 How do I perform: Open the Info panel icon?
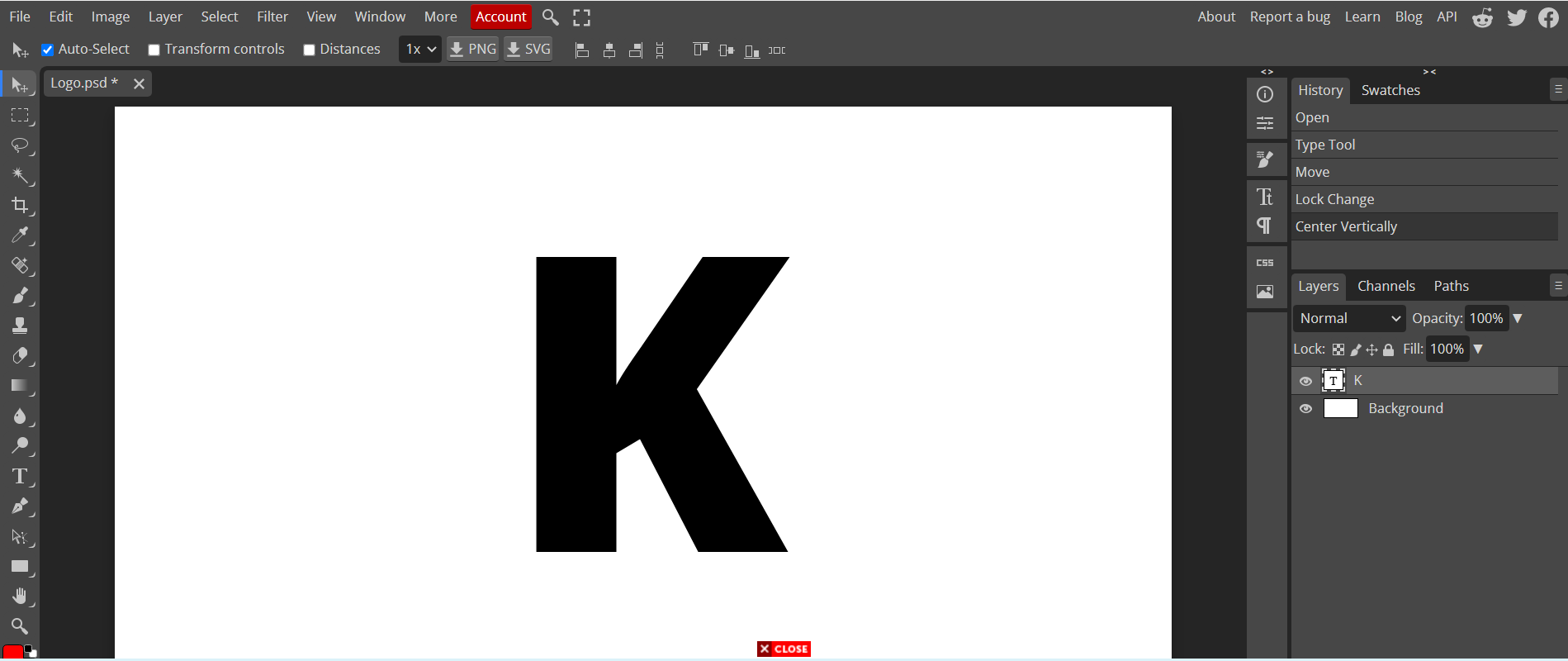(1265, 94)
